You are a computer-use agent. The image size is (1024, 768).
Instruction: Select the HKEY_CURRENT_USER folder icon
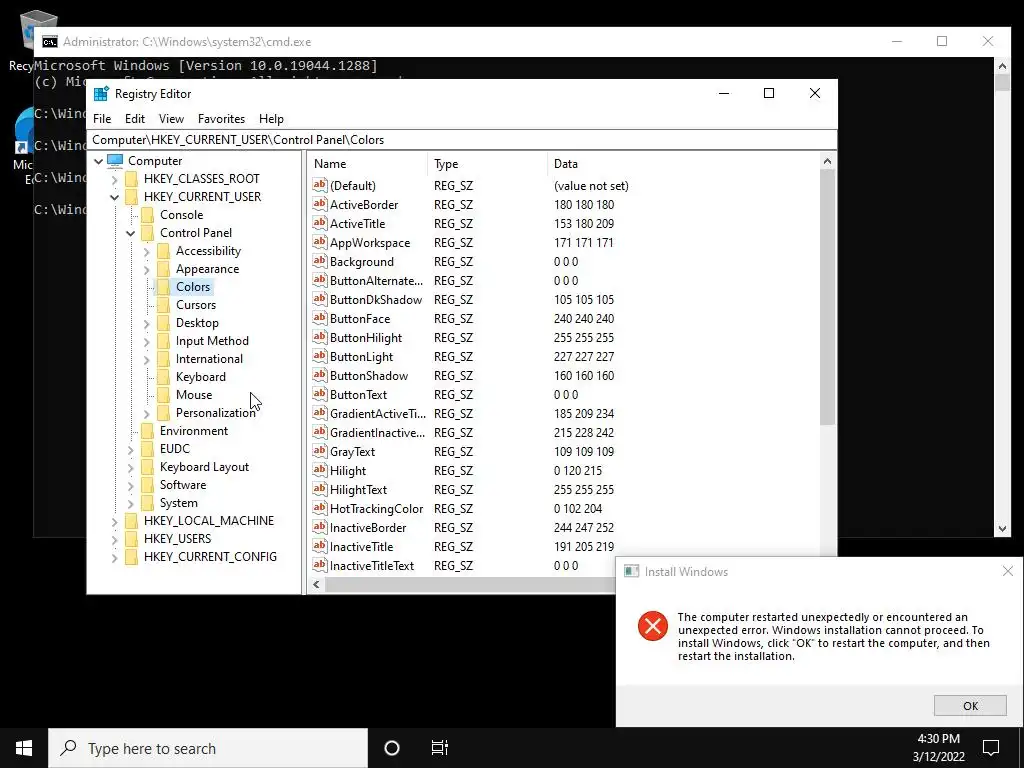click(132, 197)
